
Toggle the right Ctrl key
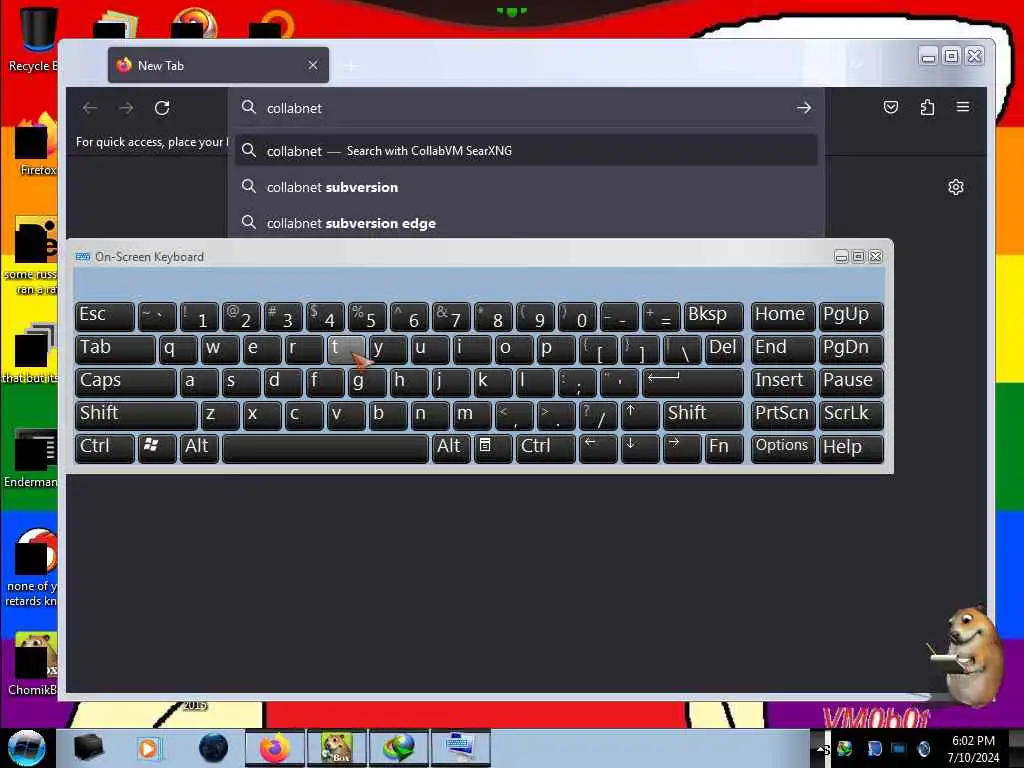pyautogui.click(x=546, y=448)
